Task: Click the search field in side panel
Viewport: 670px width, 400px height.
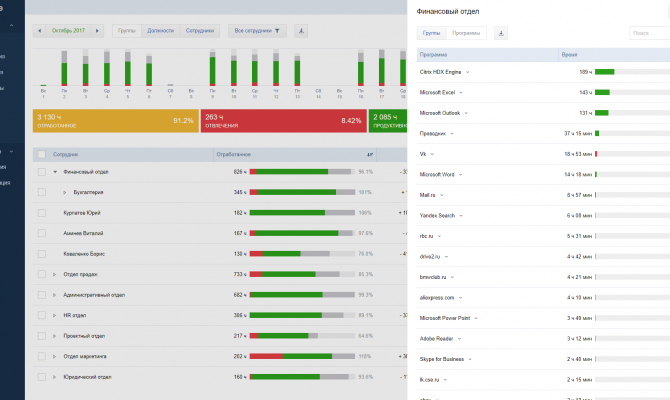Action: tap(649, 33)
